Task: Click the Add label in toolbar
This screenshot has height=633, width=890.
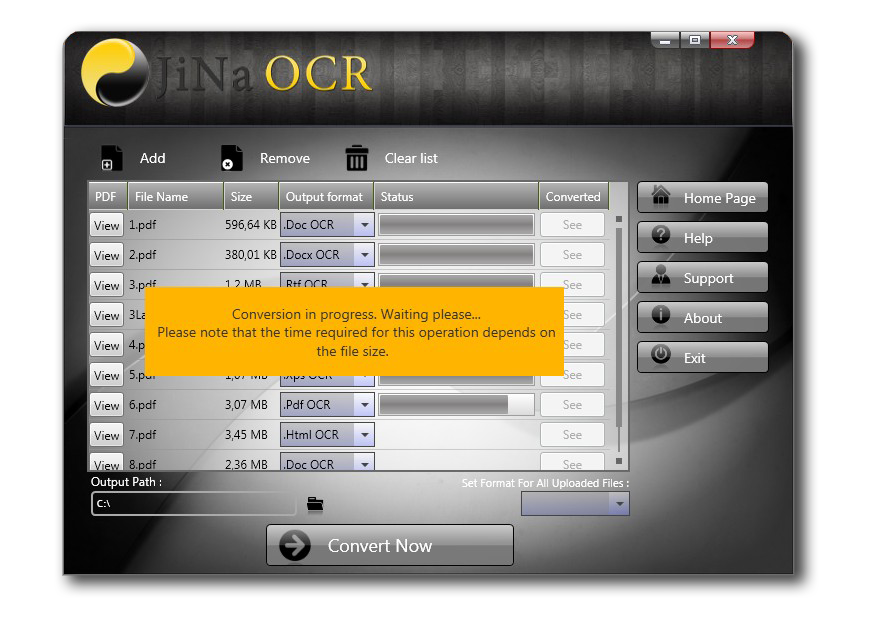Action: [x=153, y=158]
